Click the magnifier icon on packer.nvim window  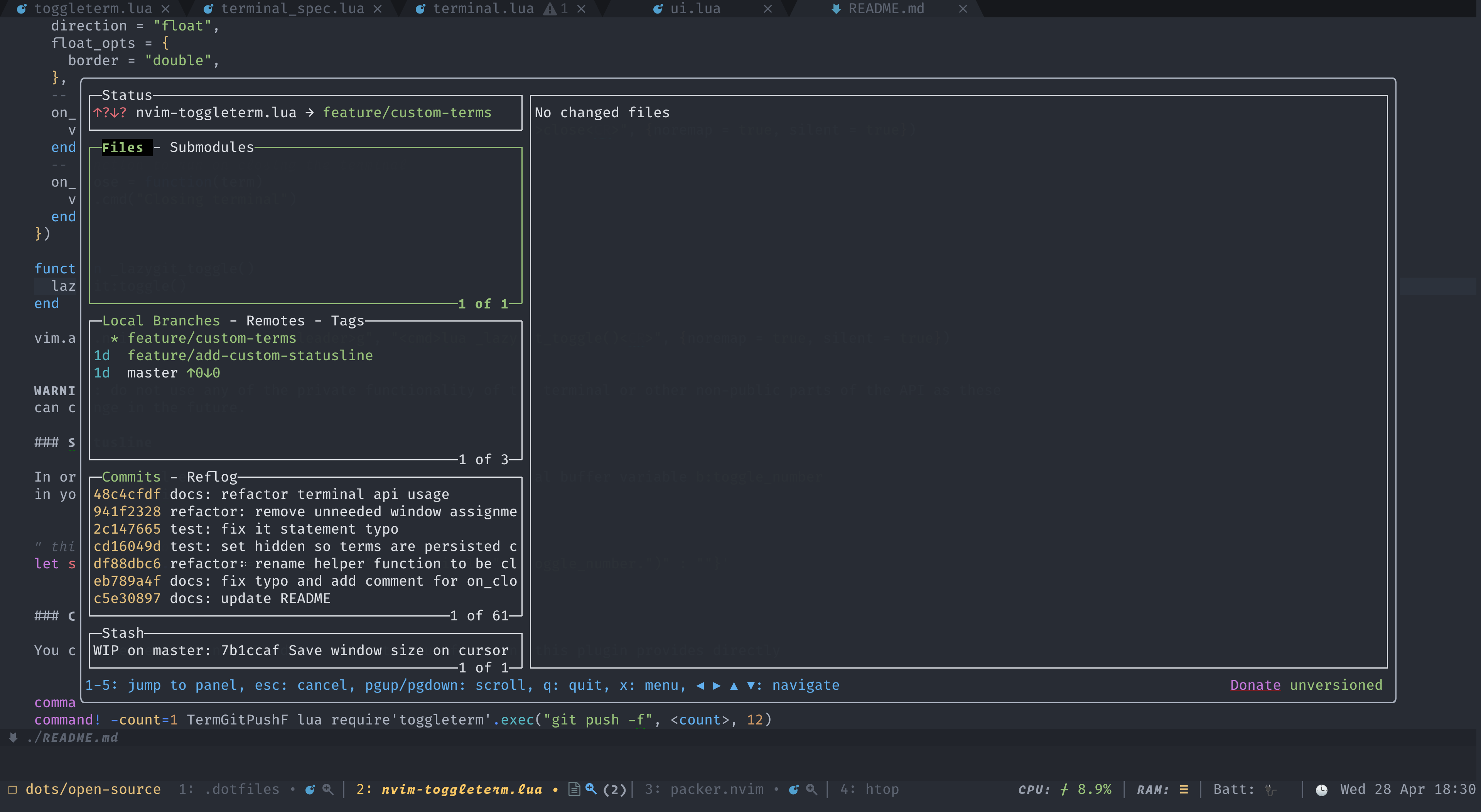(811, 790)
